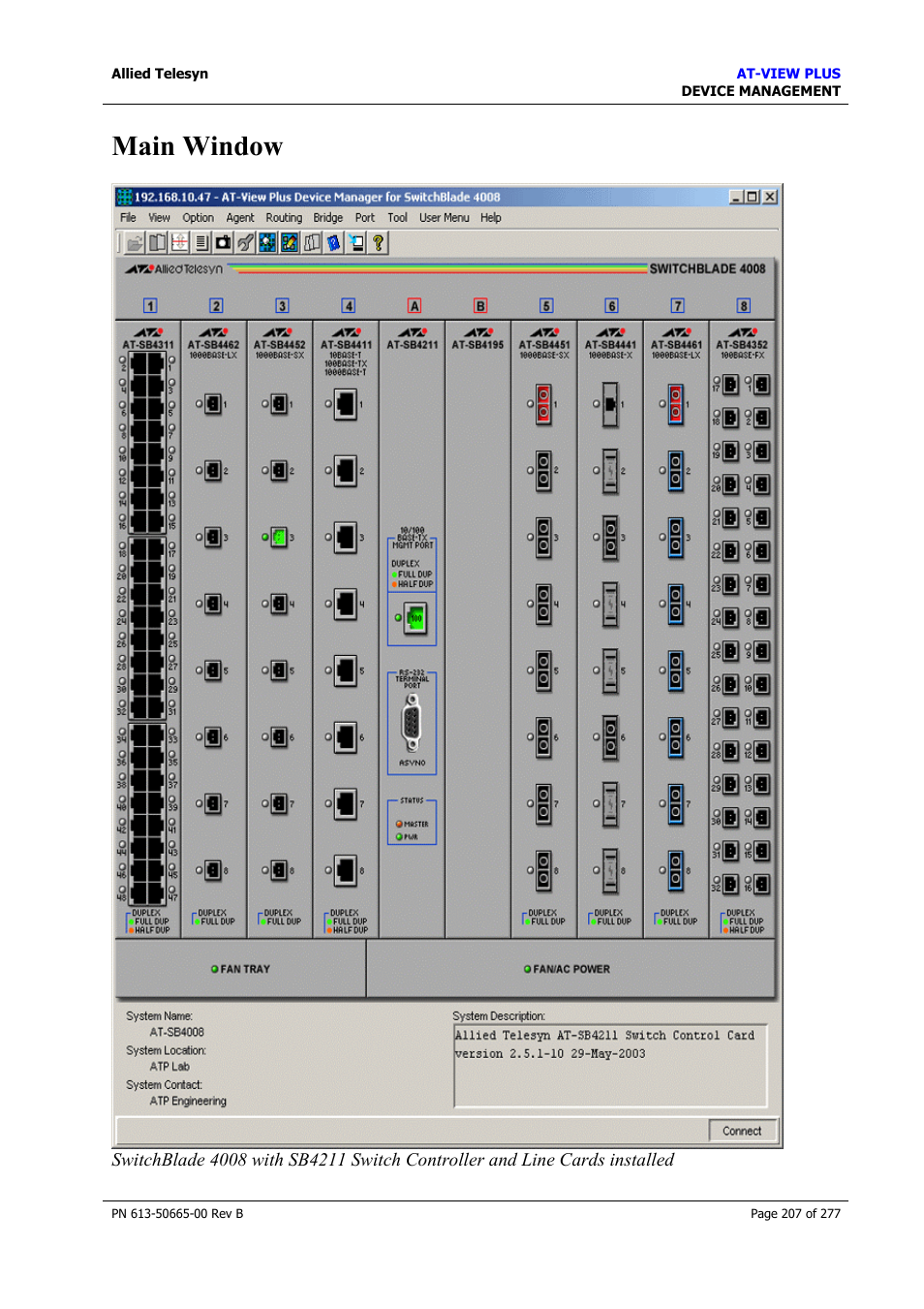Select the green 10/100 management port
The image size is (924, 1309).
pos(415,617)
